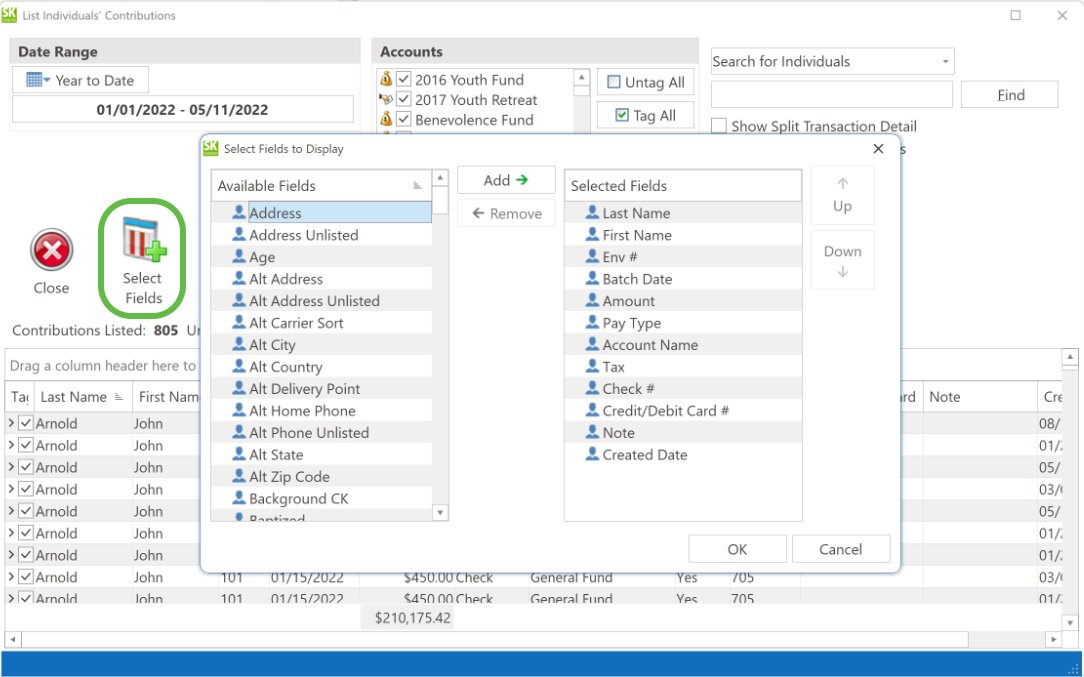Viewport: 1084px width, 677px height.
Task: Click the Down arrow to reorder selected fields
Action: [x=841, y=258]
